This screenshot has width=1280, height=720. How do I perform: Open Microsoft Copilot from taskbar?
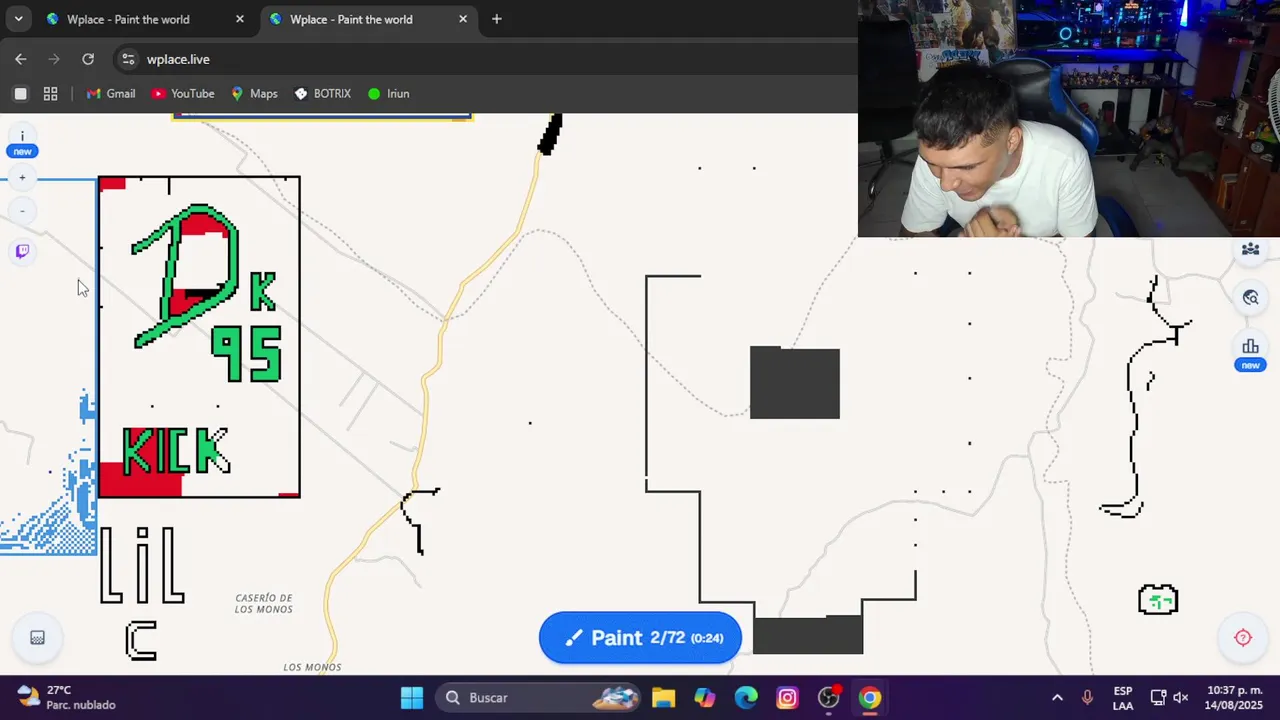click(x=705, y=698)
